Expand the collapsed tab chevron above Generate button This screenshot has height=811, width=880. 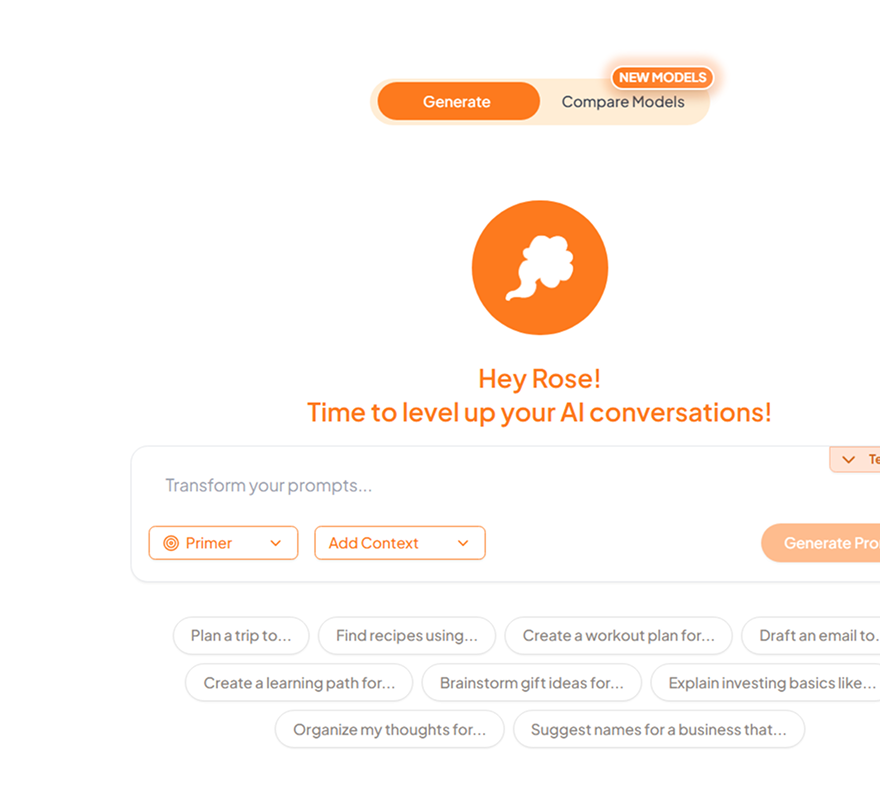849,460
